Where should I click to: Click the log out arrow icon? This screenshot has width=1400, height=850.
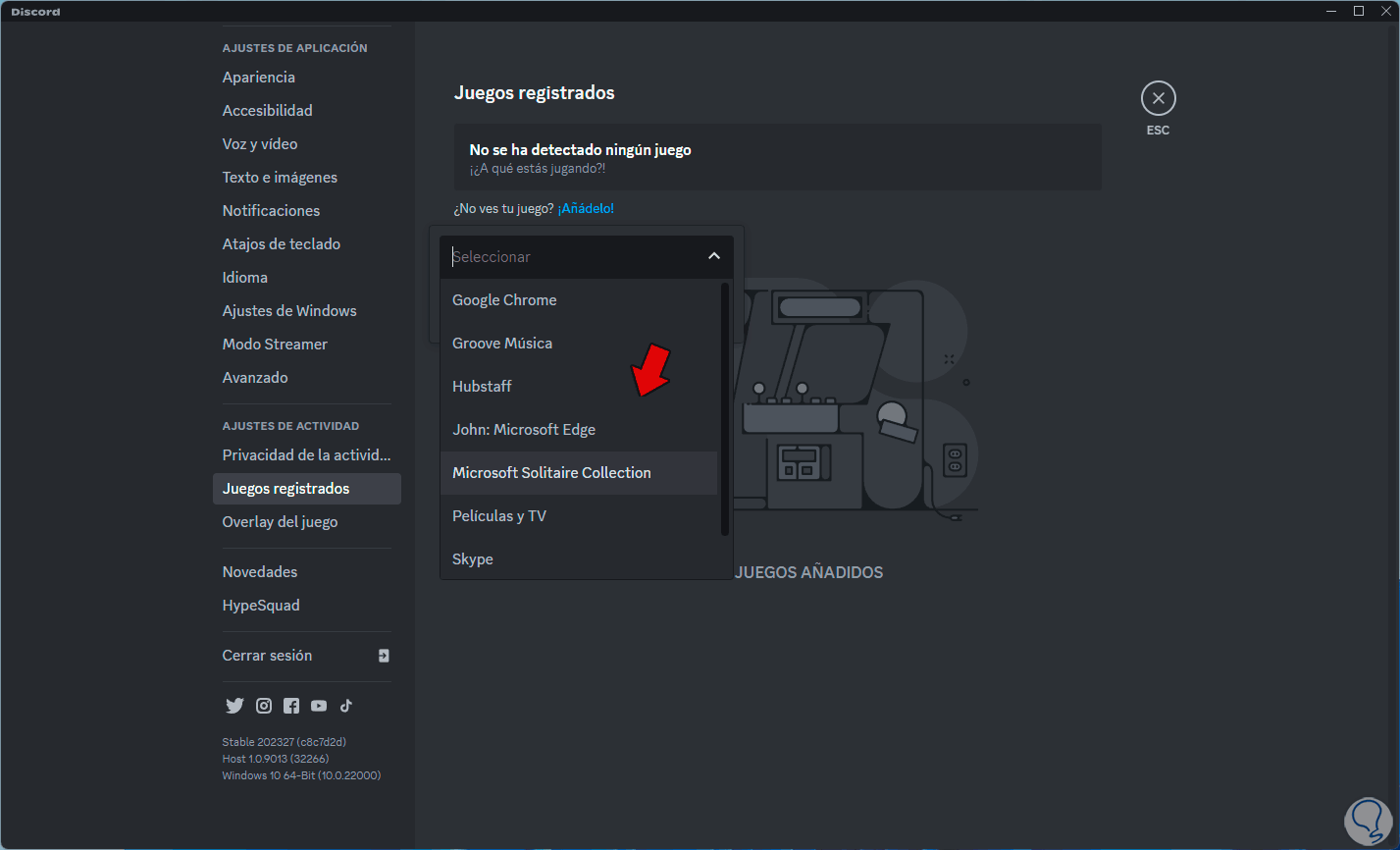[384, 656]
